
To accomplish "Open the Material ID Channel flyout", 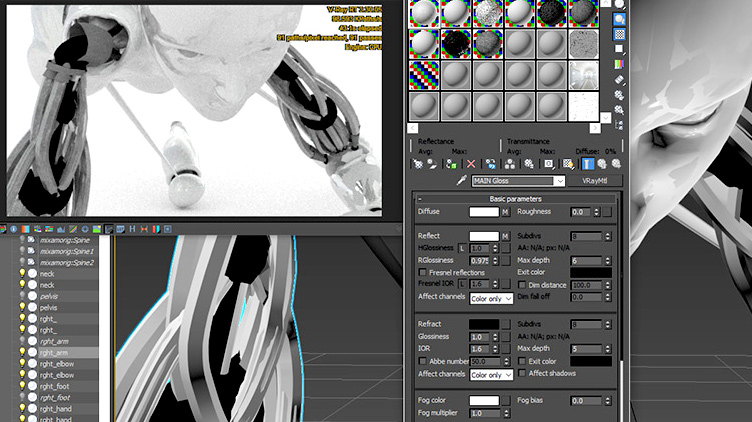I will 549,164.
